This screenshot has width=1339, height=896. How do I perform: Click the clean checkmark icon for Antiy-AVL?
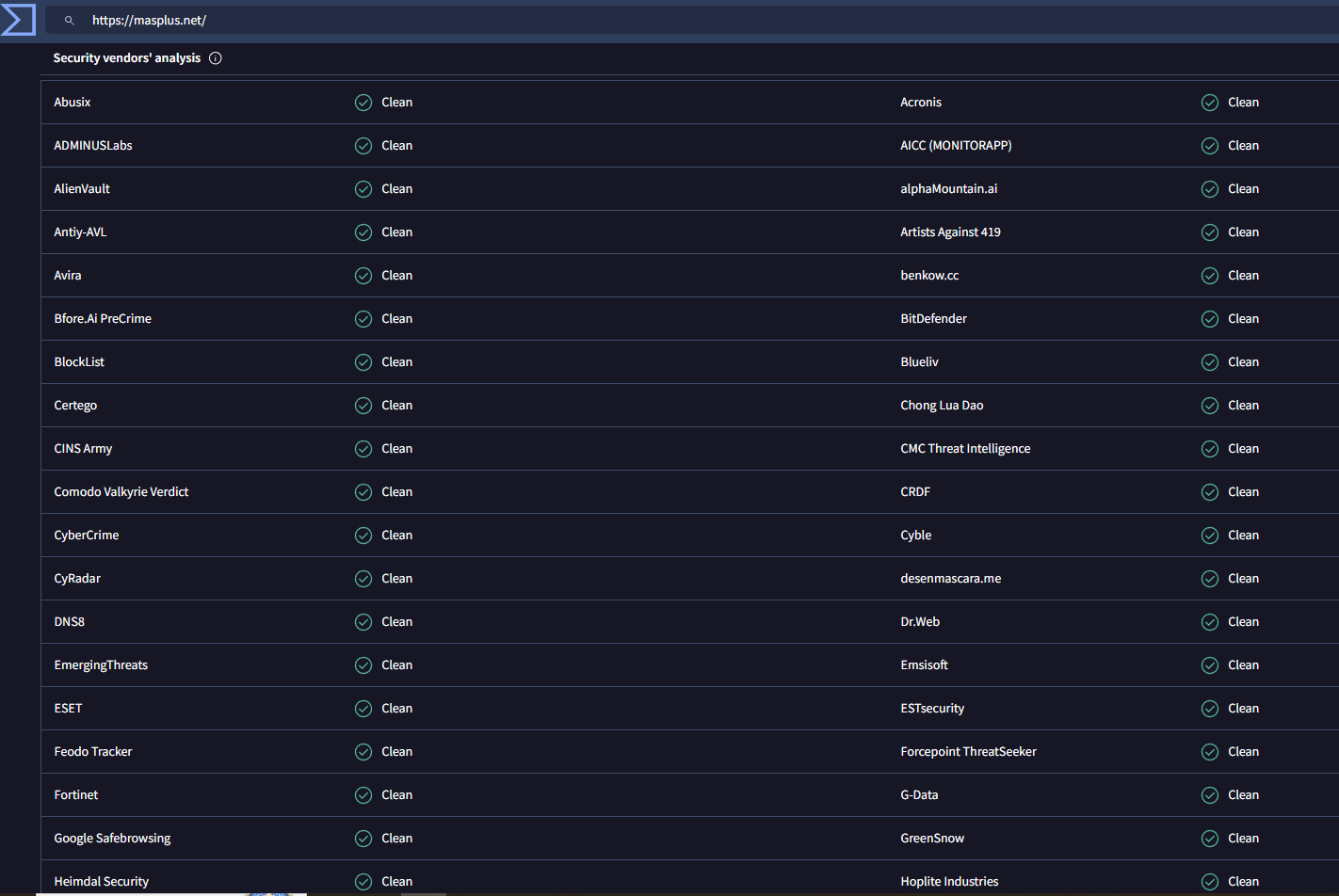tap(363, 232)
